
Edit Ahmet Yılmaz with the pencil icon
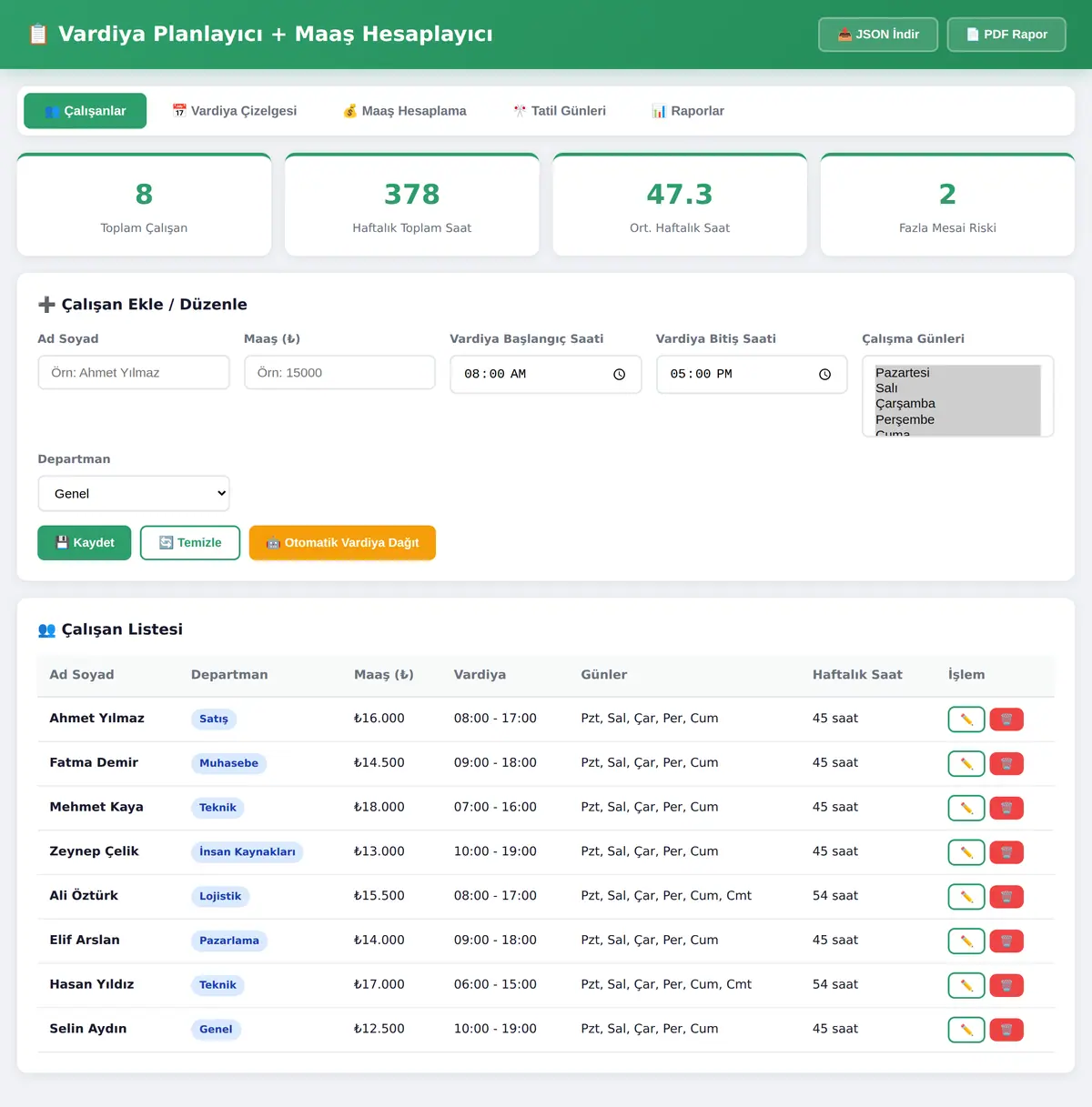pyautogui.click(x=966, y=720)
